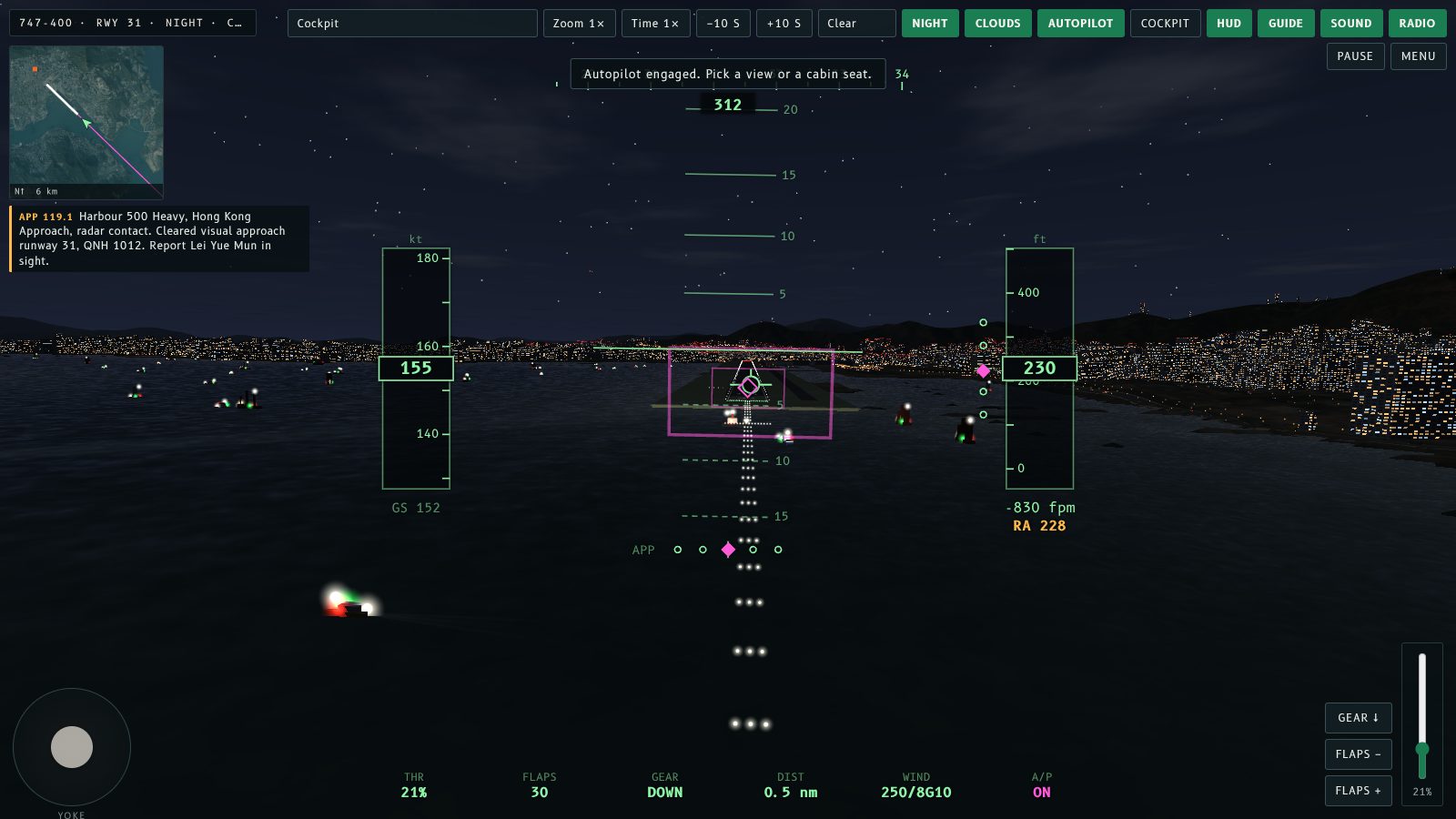
Task: Click the Autopilot engaged notification banner
Action: [x=728, y=74]
